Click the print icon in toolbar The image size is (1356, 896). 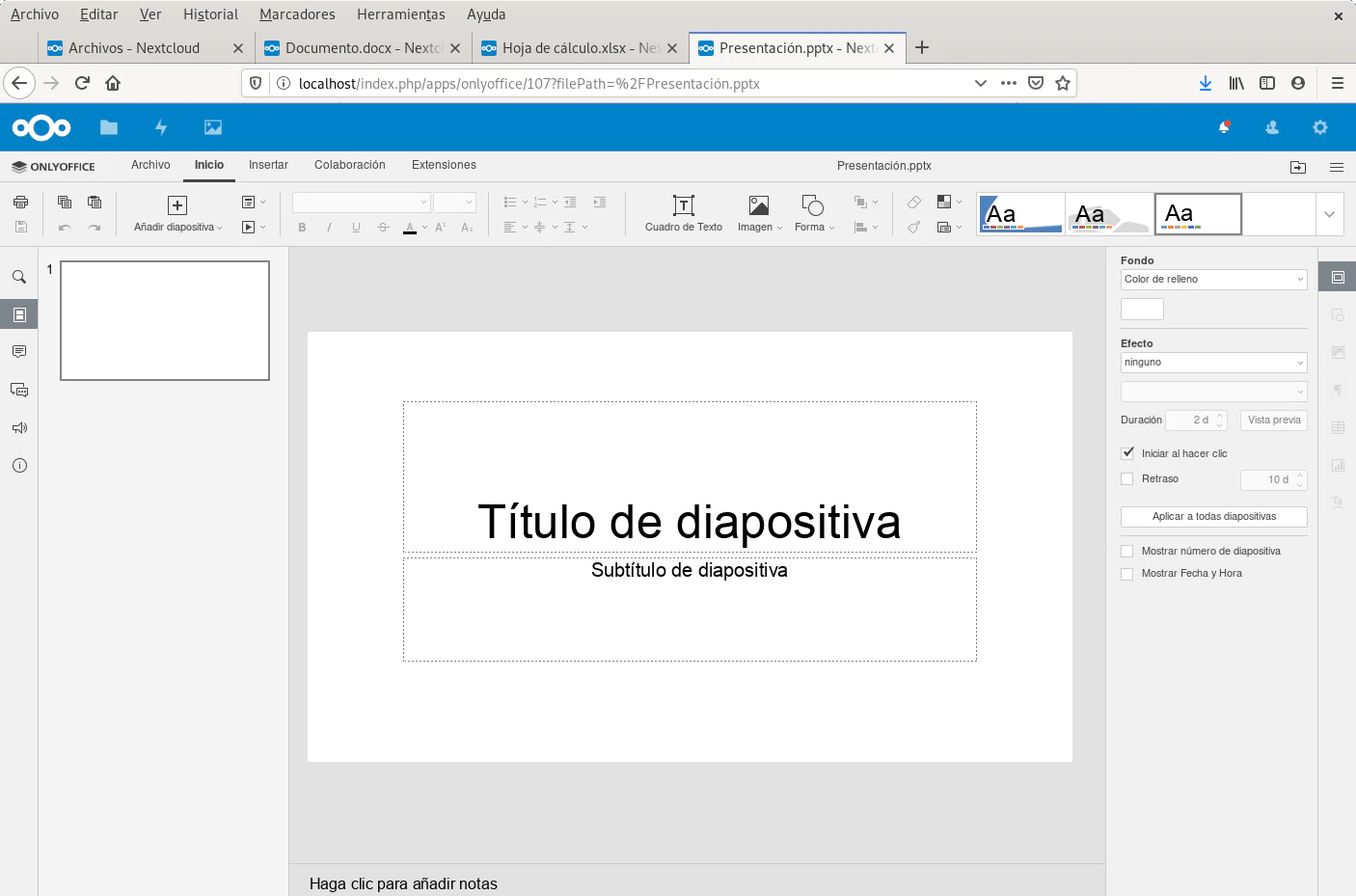click(x=20, y=203)
